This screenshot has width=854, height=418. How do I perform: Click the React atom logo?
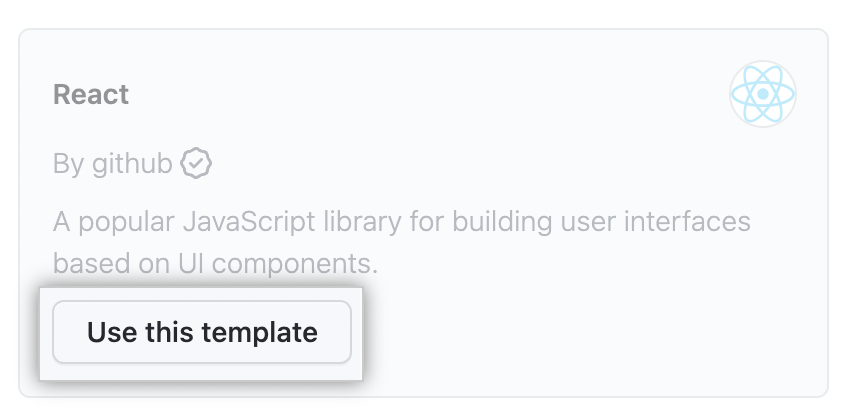pos(763,95)
